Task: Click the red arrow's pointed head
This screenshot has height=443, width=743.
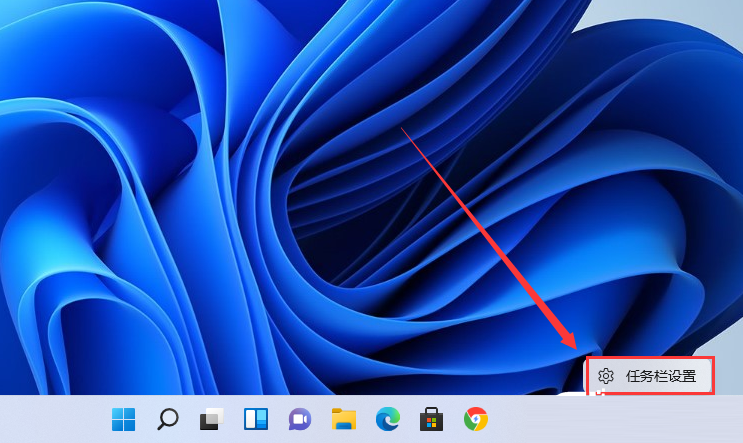Action: tap(574, 345)
